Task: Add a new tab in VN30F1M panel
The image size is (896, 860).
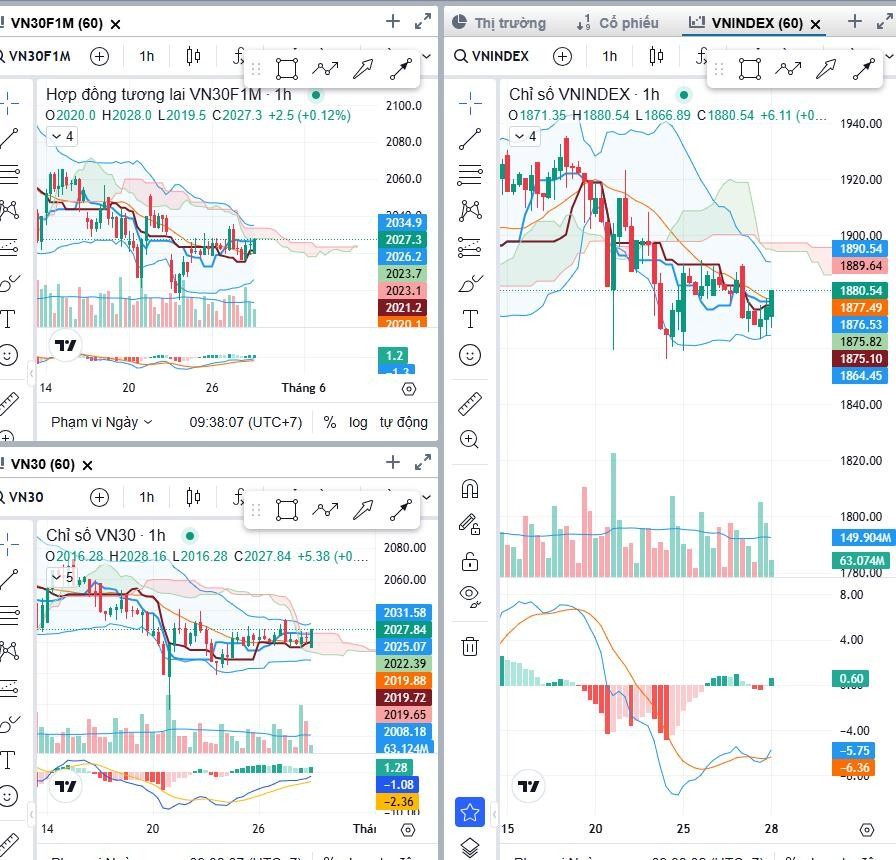Action: coord(393,22)
